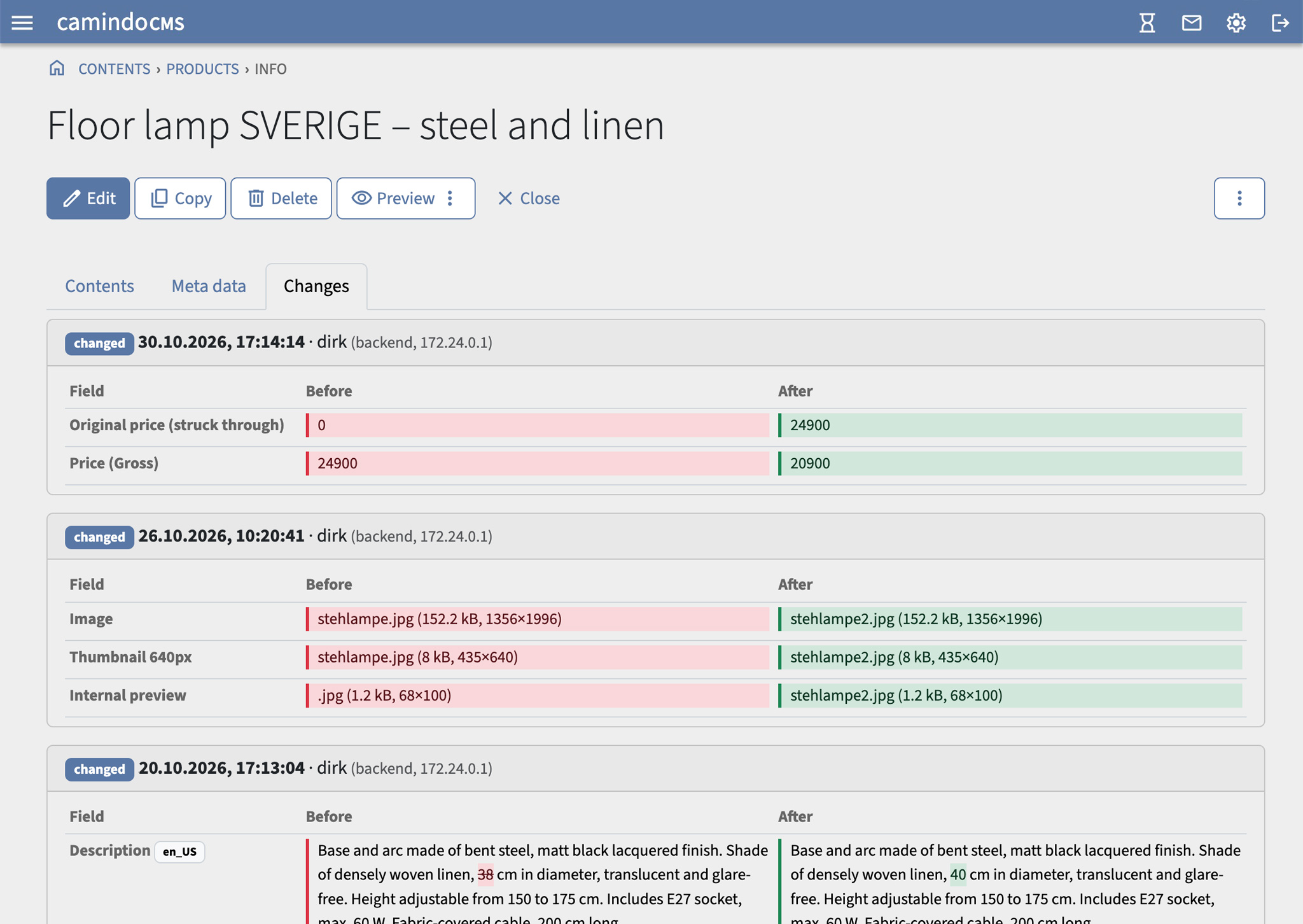Viewport: 1303px width, 924px height.
Task: Click the hourglass icon in header
Action: tap(1147, 23)
